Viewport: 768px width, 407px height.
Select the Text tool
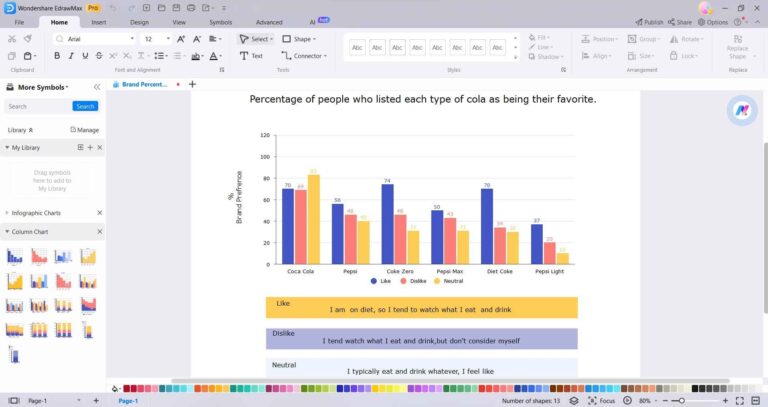pos(251,56)
